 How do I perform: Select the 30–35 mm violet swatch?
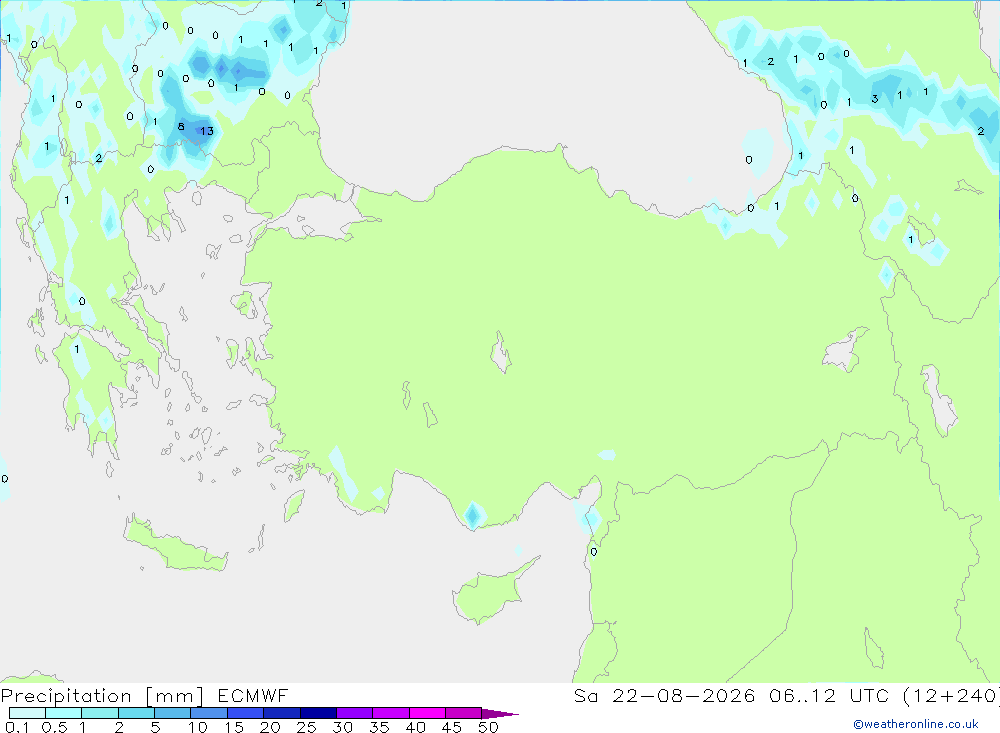click(355, 713)
